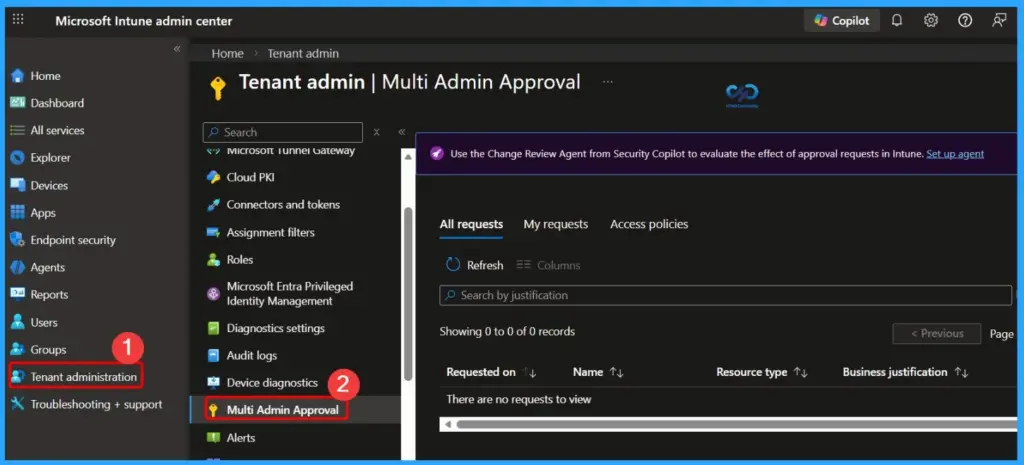The image size is (1024, 465).
Task: Sort by Business justification column
Action: (x=905, y=372)
